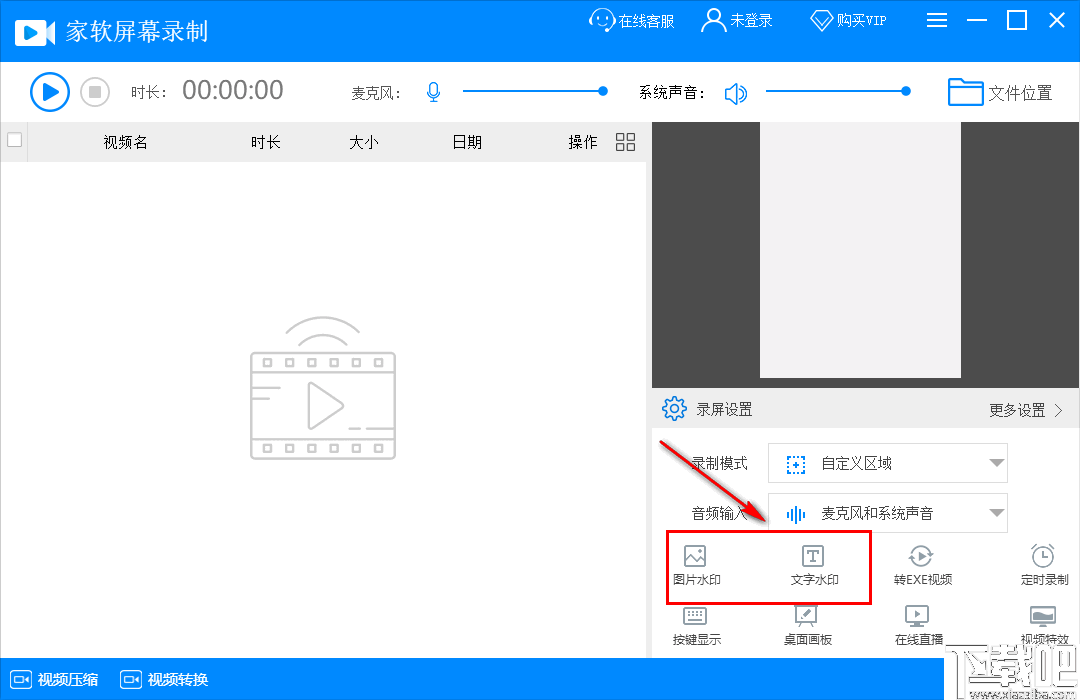
Task: Mute the microphone input
Action: (x=433, y=91)
